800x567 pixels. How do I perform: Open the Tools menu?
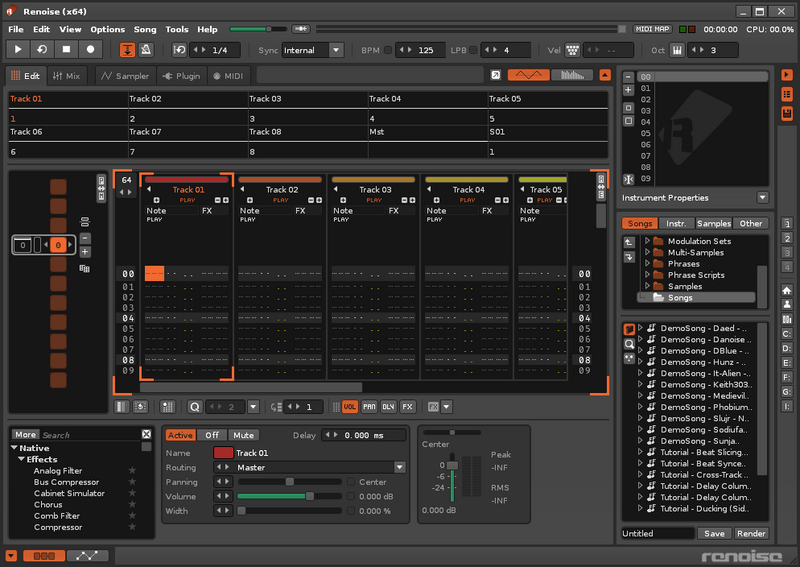pyautogui.click(x=176, y=30)
